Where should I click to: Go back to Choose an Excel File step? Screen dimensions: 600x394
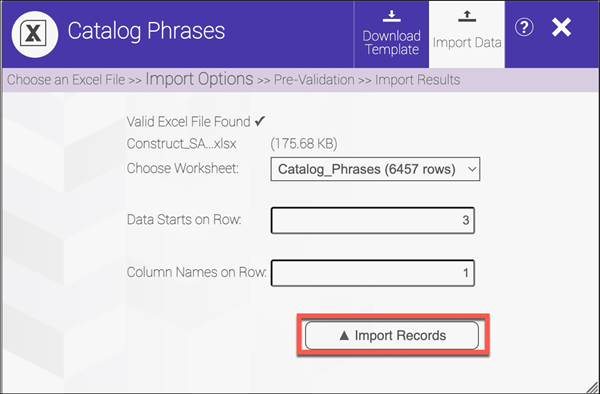66,80
